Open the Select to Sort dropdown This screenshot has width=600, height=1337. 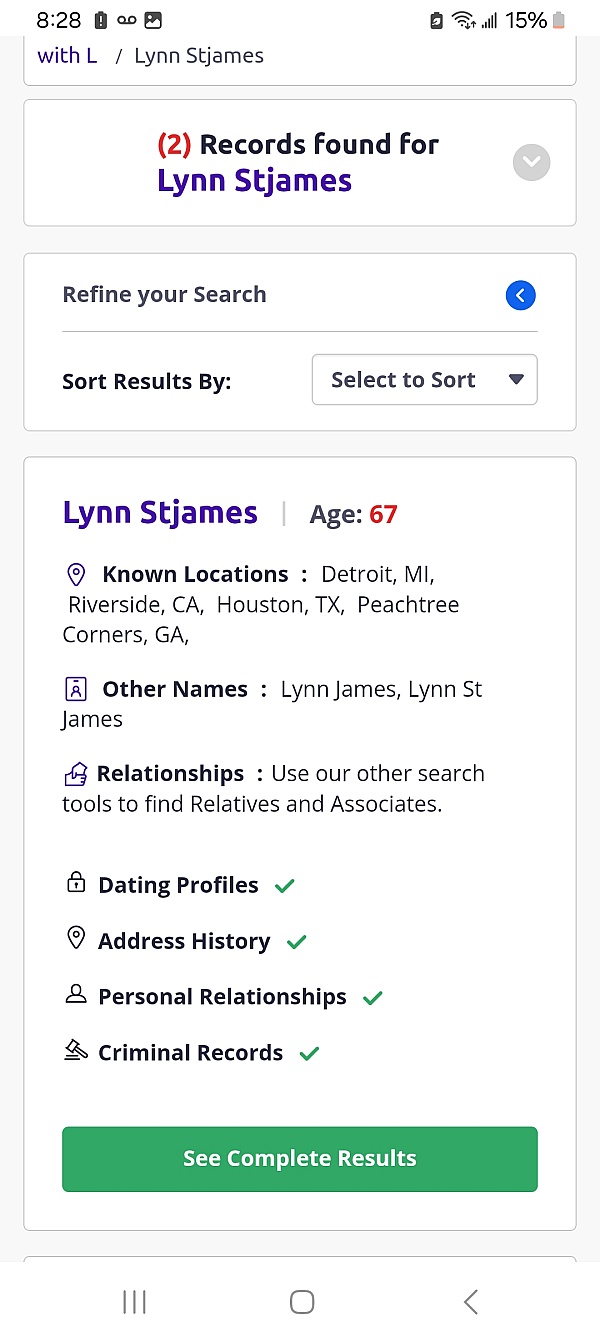pyautogui.click(x=425, y=380)
